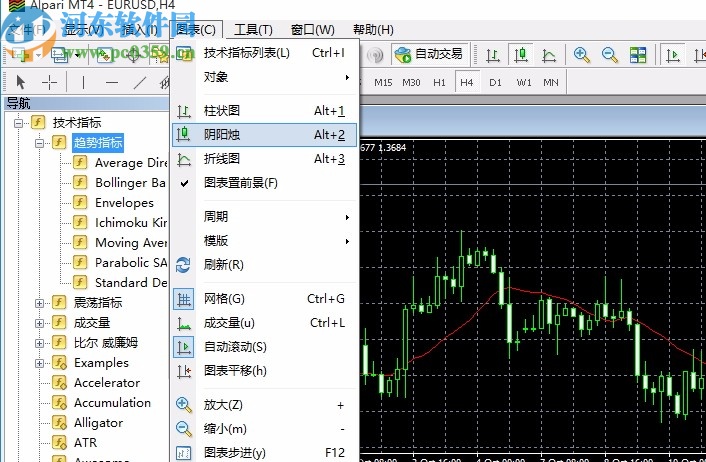Click toolbar line chart icon
The image size is (706, 462).
click(549, 55)
